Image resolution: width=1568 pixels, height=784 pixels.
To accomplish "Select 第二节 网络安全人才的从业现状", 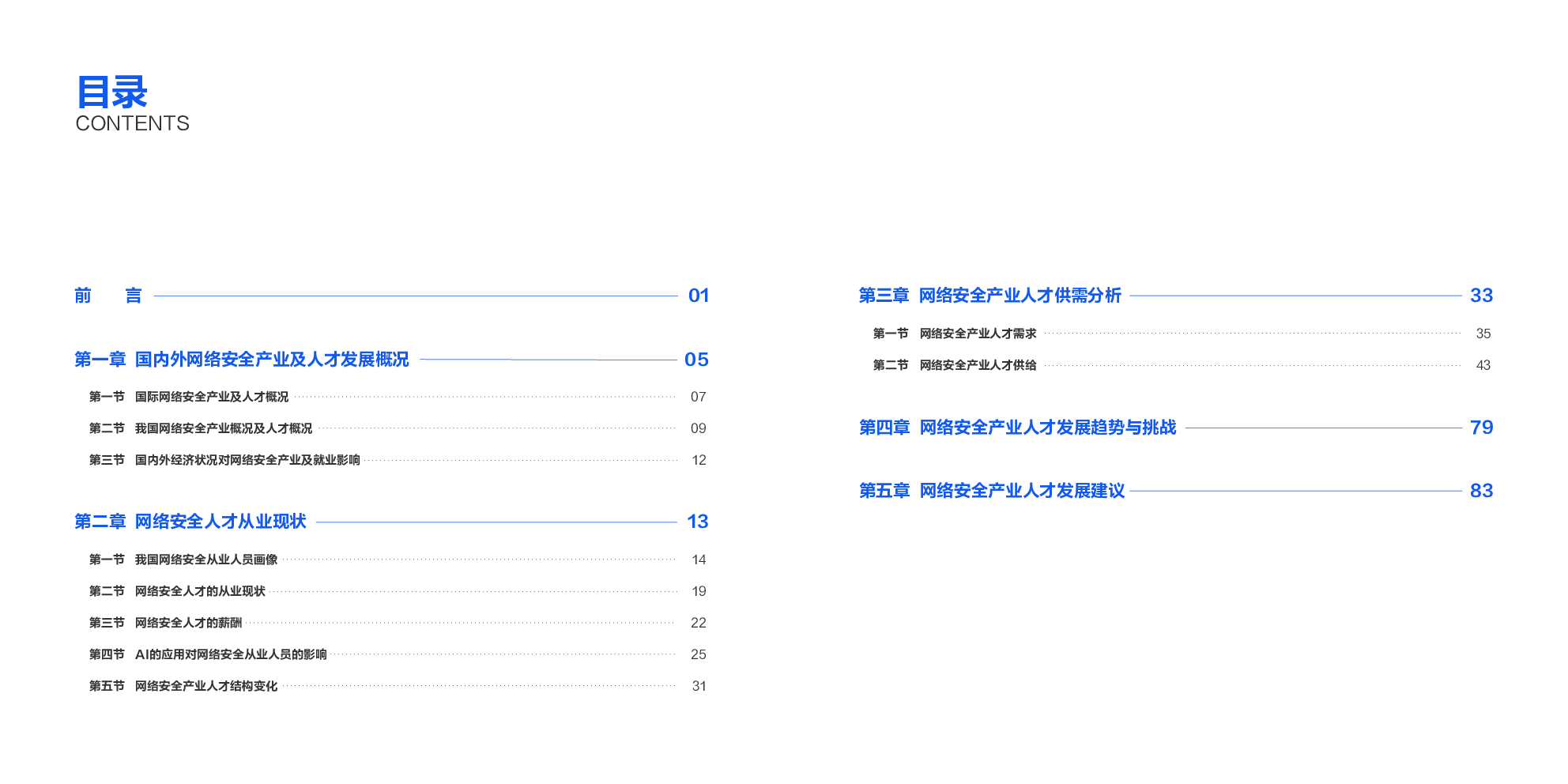I will point(177,591).
